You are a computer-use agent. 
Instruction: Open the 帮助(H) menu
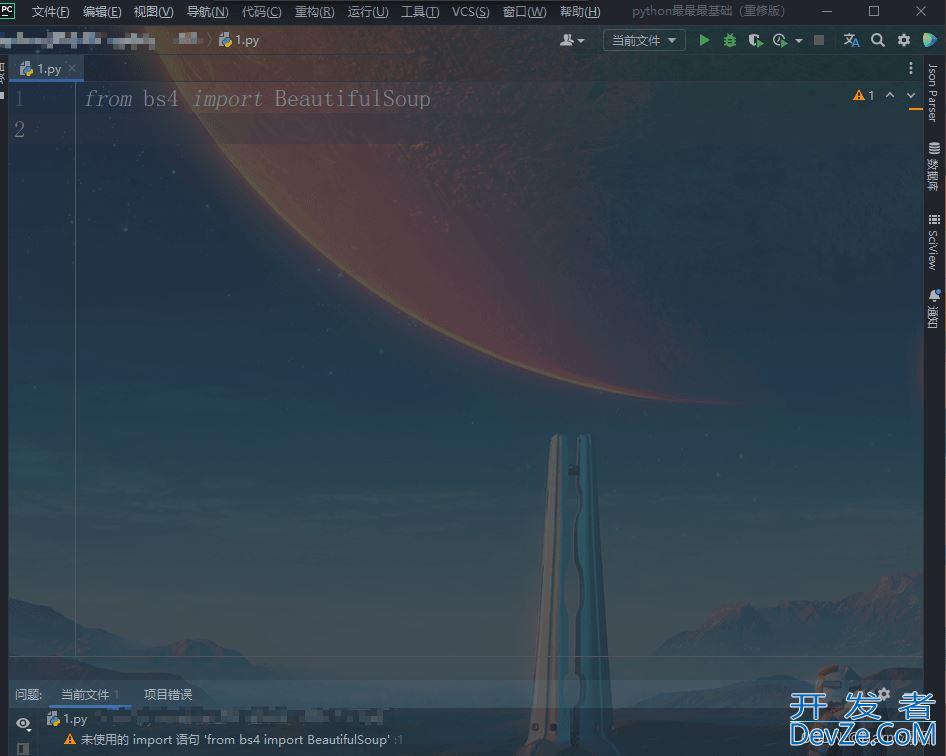(x=580, y=11)
